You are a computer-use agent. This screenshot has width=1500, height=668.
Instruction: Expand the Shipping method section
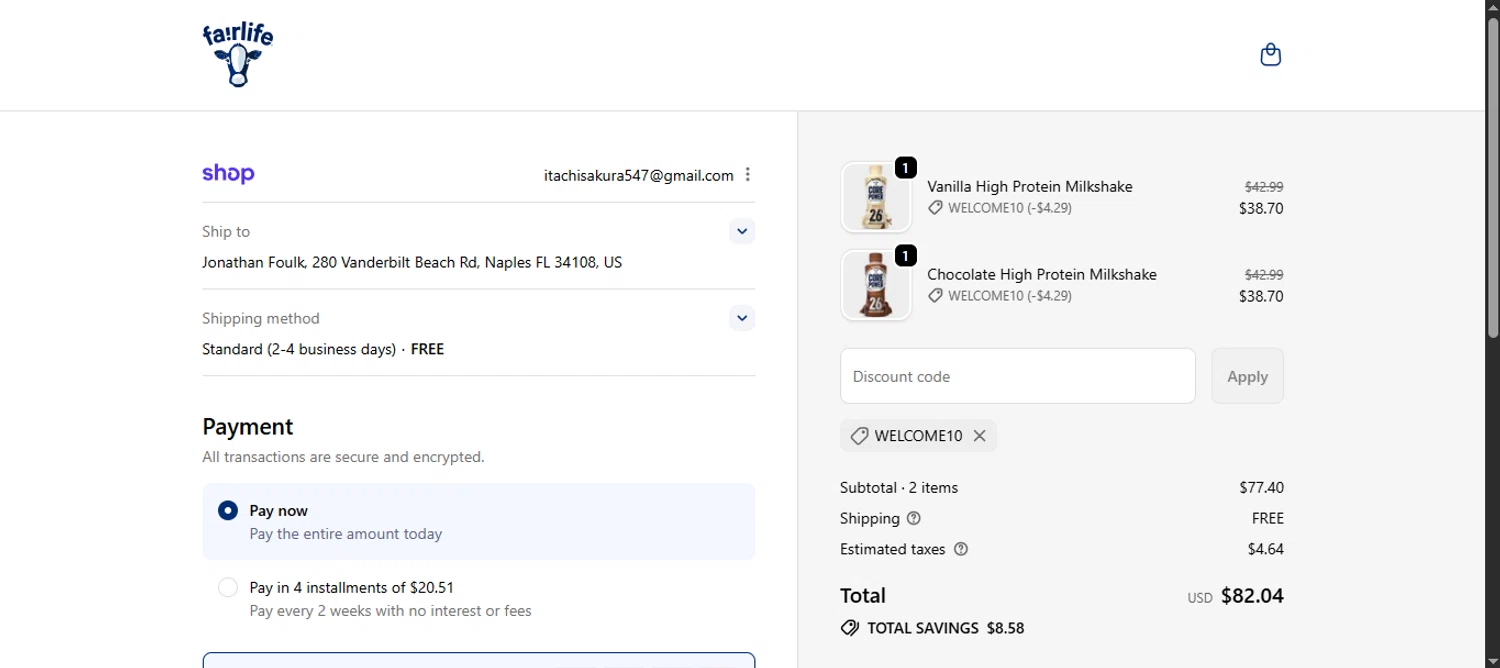[742, 318]
